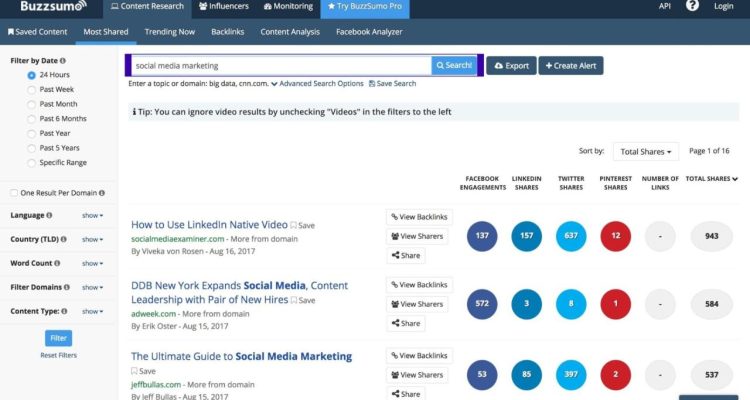Click info icon next to Content Type

click(x=65, y=311)
